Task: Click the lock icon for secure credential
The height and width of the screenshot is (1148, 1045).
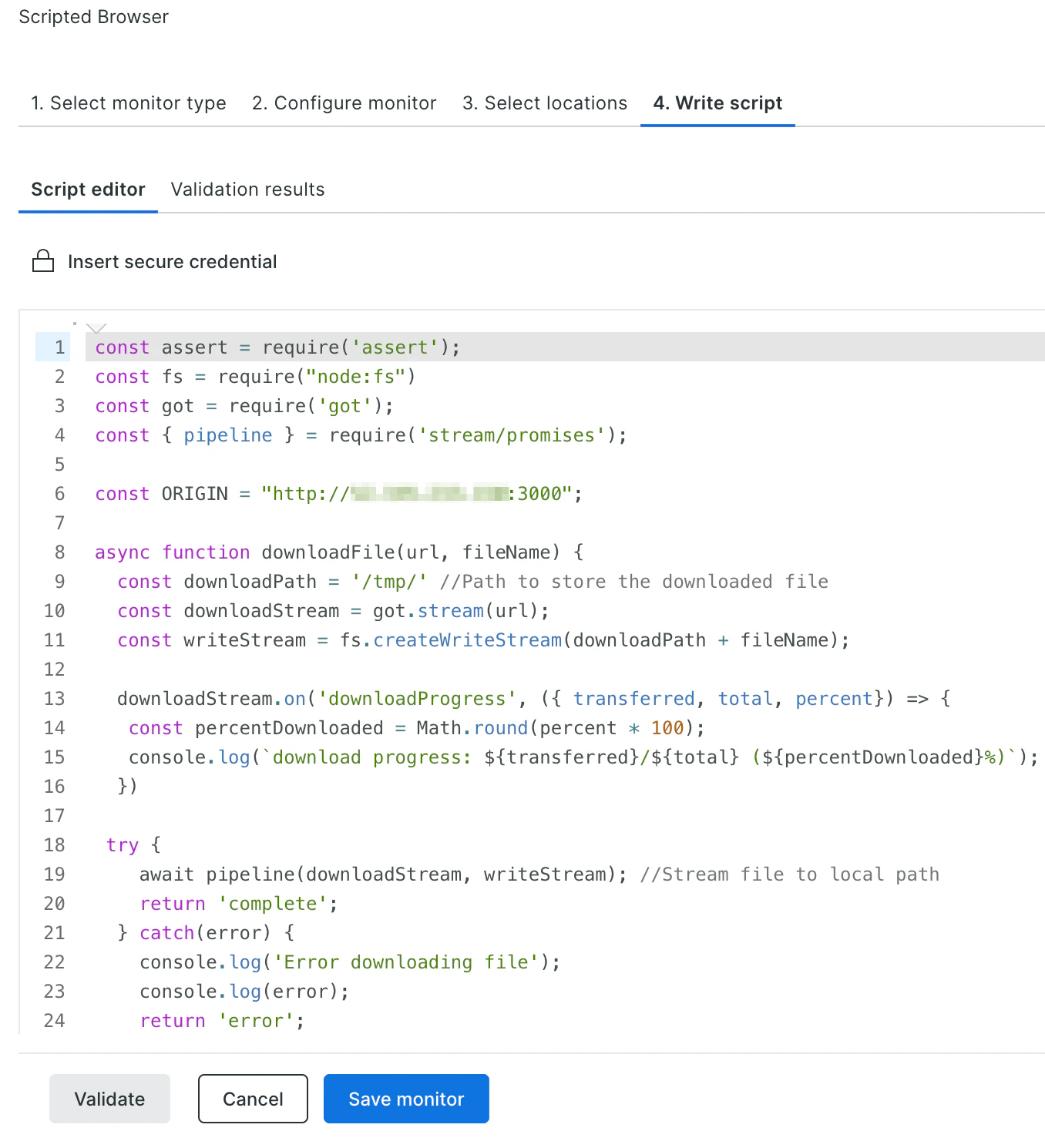Action: click(43, 261)
